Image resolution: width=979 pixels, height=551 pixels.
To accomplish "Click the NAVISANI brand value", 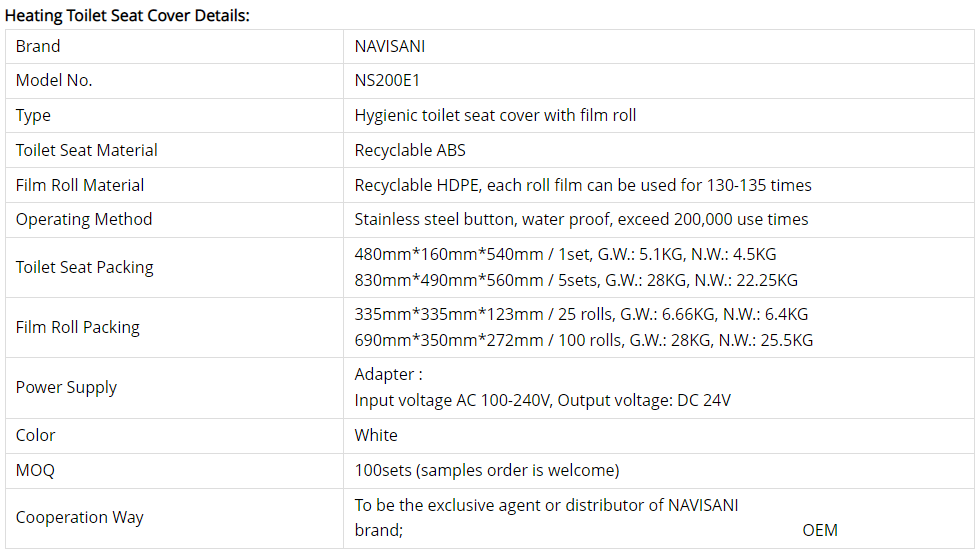I will tap(390, 46).
